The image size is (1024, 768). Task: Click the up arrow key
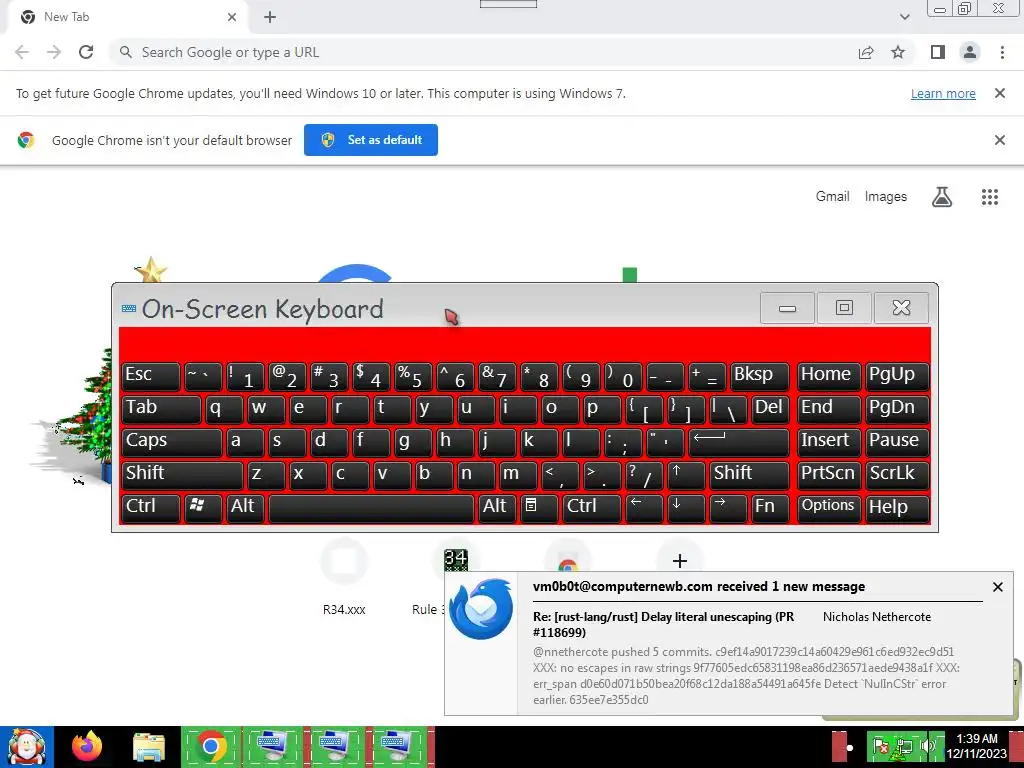click(x=686, y=474)
